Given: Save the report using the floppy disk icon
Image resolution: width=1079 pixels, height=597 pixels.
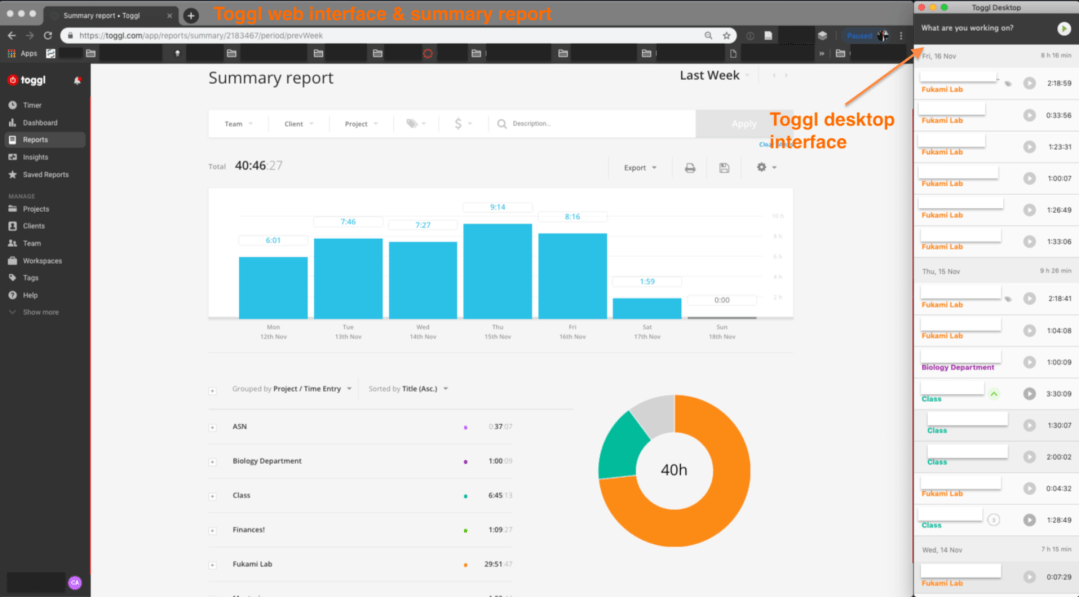Looking at the screenshot, I should pos(724,168).
